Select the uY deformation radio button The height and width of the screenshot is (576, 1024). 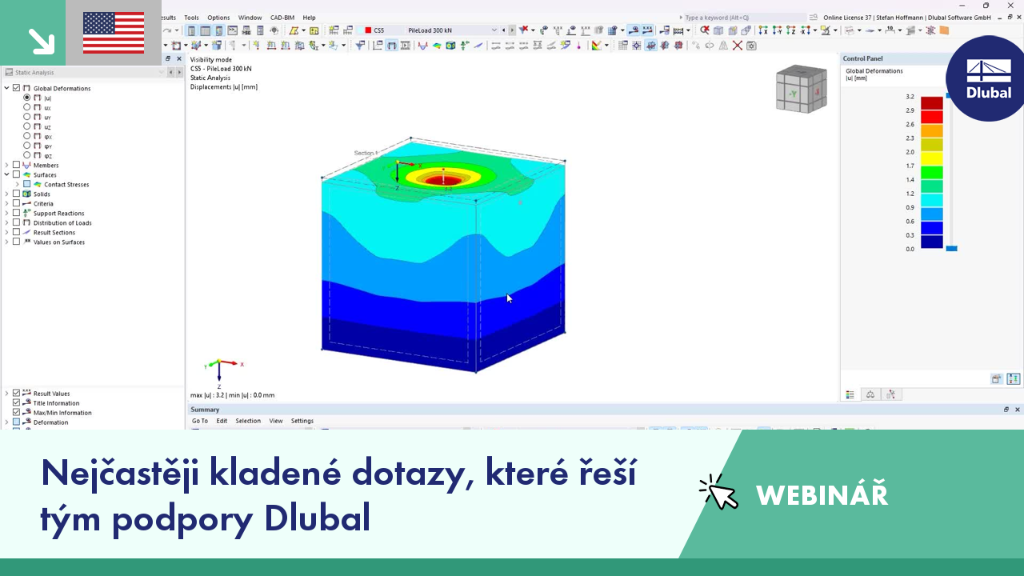click(27, 117)
